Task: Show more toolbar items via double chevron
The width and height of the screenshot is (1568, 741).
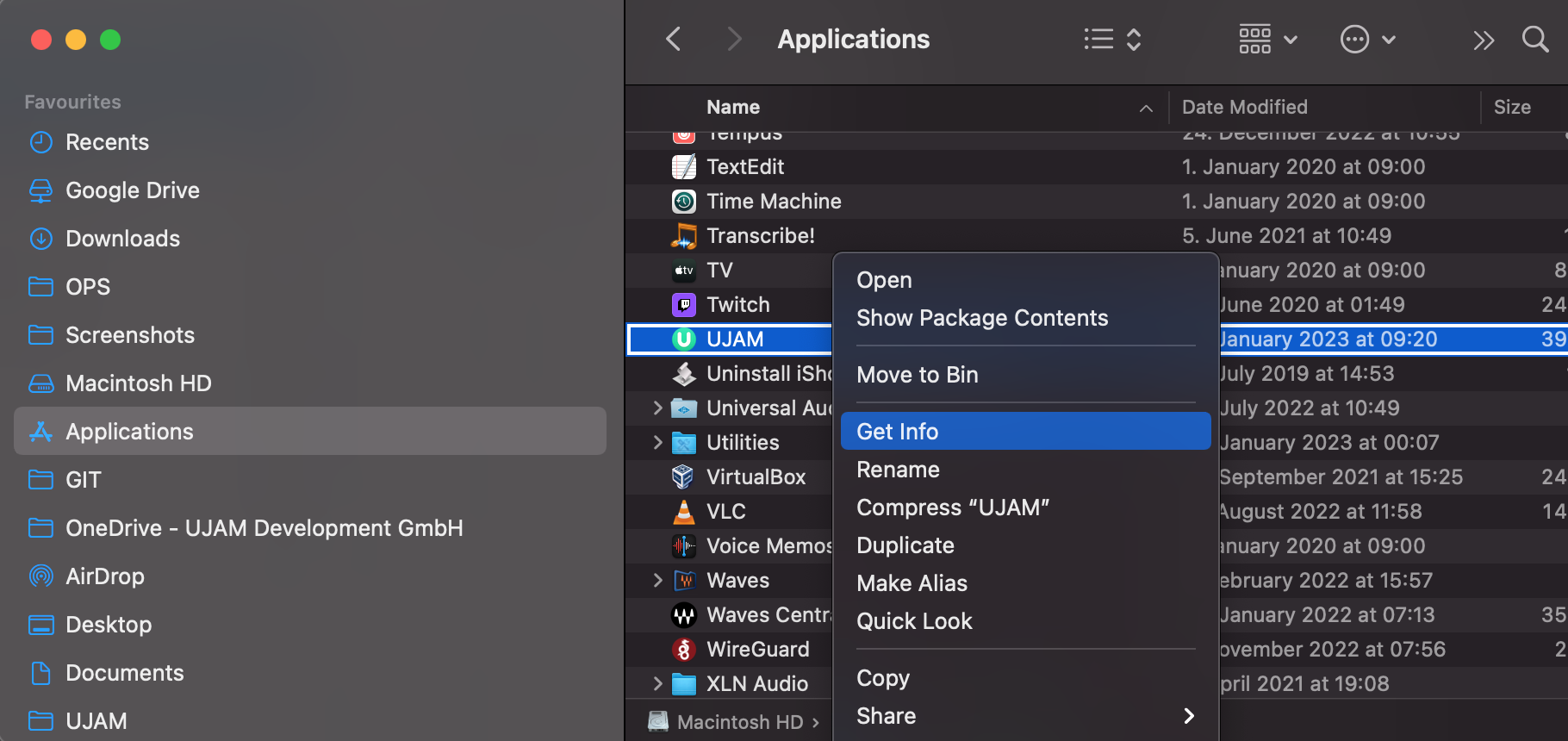Action: (1483, 40)
